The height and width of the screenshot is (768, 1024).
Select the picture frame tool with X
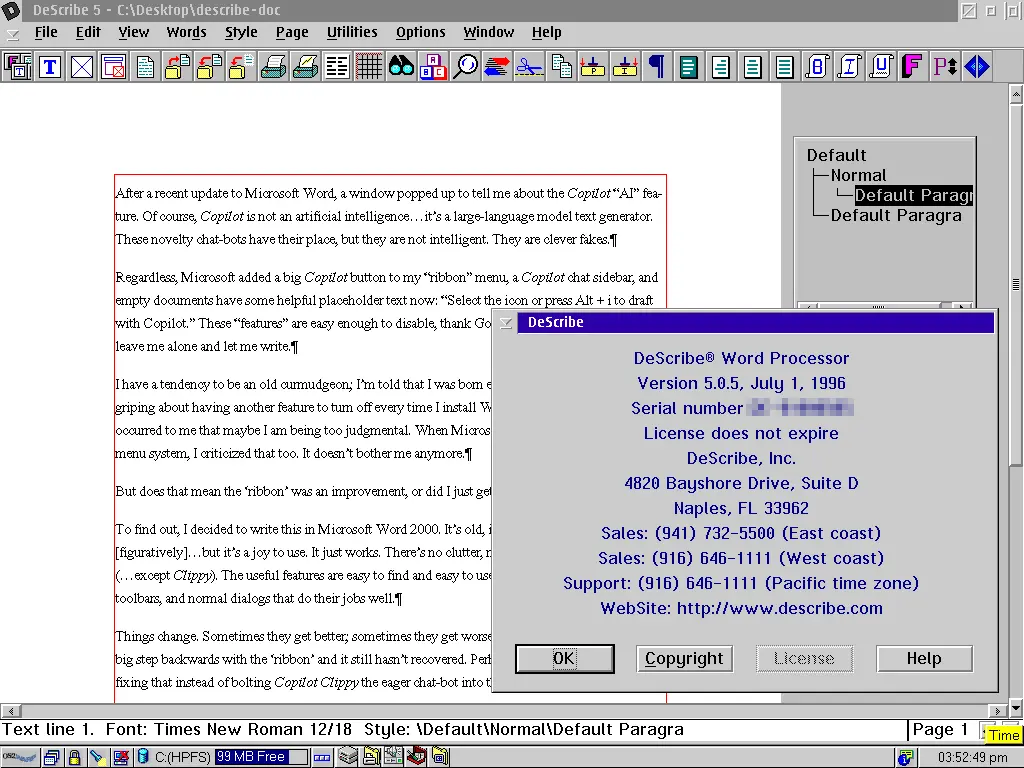pyautogui.click(x=82, y=67)
